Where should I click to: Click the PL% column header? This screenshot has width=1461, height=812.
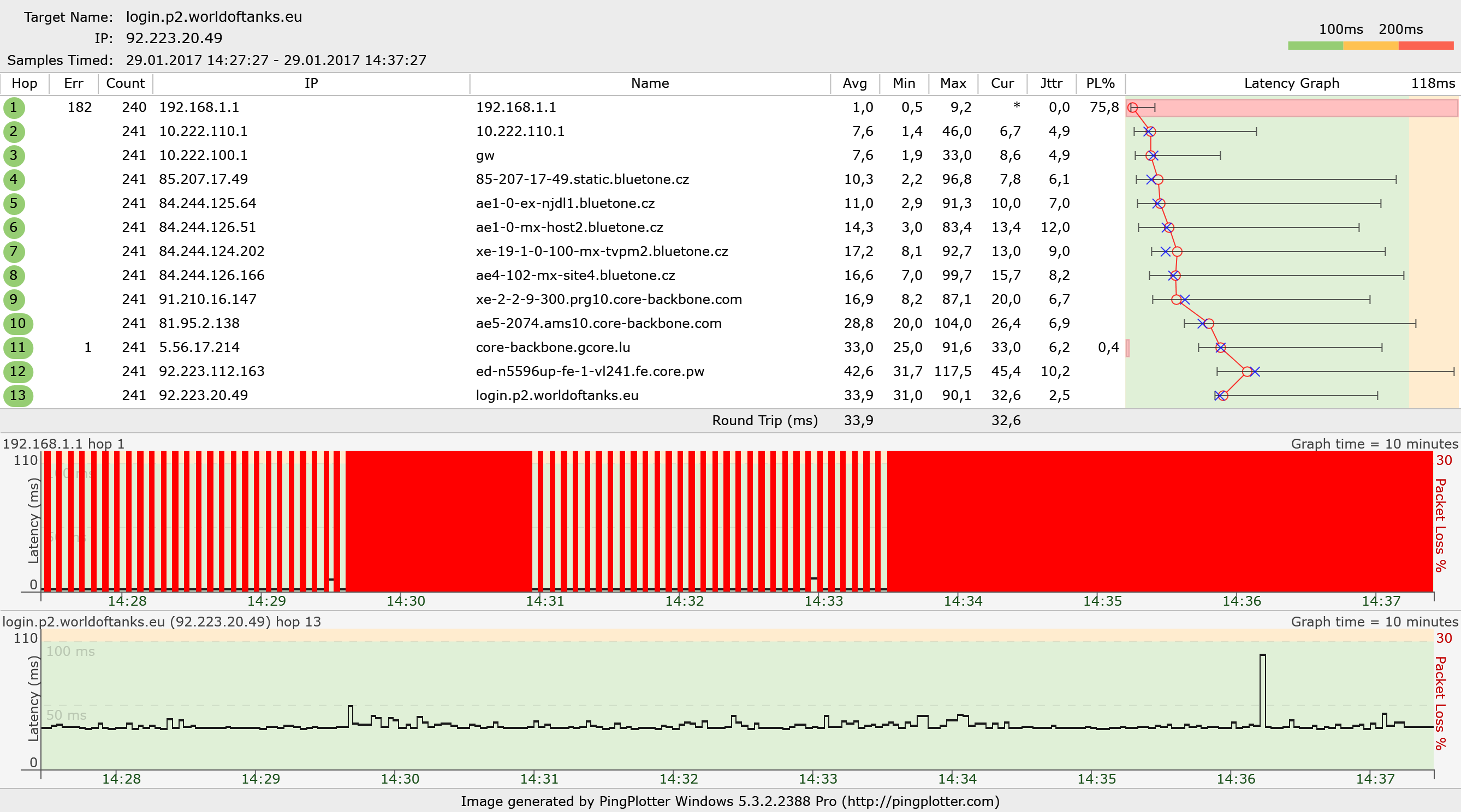coord(1100,83)
